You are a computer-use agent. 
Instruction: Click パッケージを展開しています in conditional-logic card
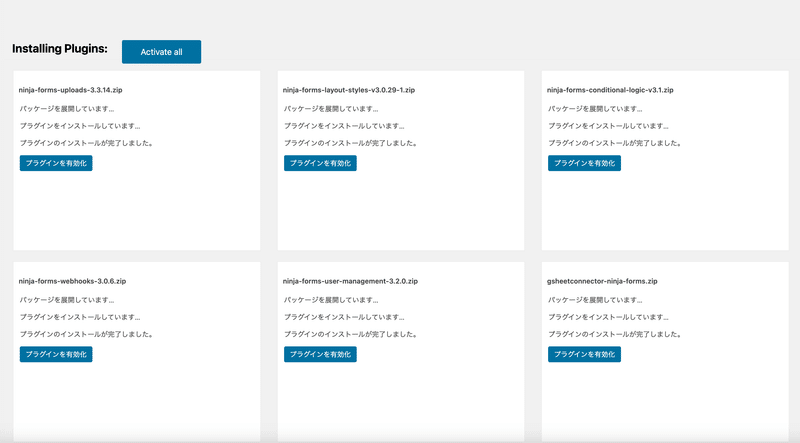(x=595, y=109)
